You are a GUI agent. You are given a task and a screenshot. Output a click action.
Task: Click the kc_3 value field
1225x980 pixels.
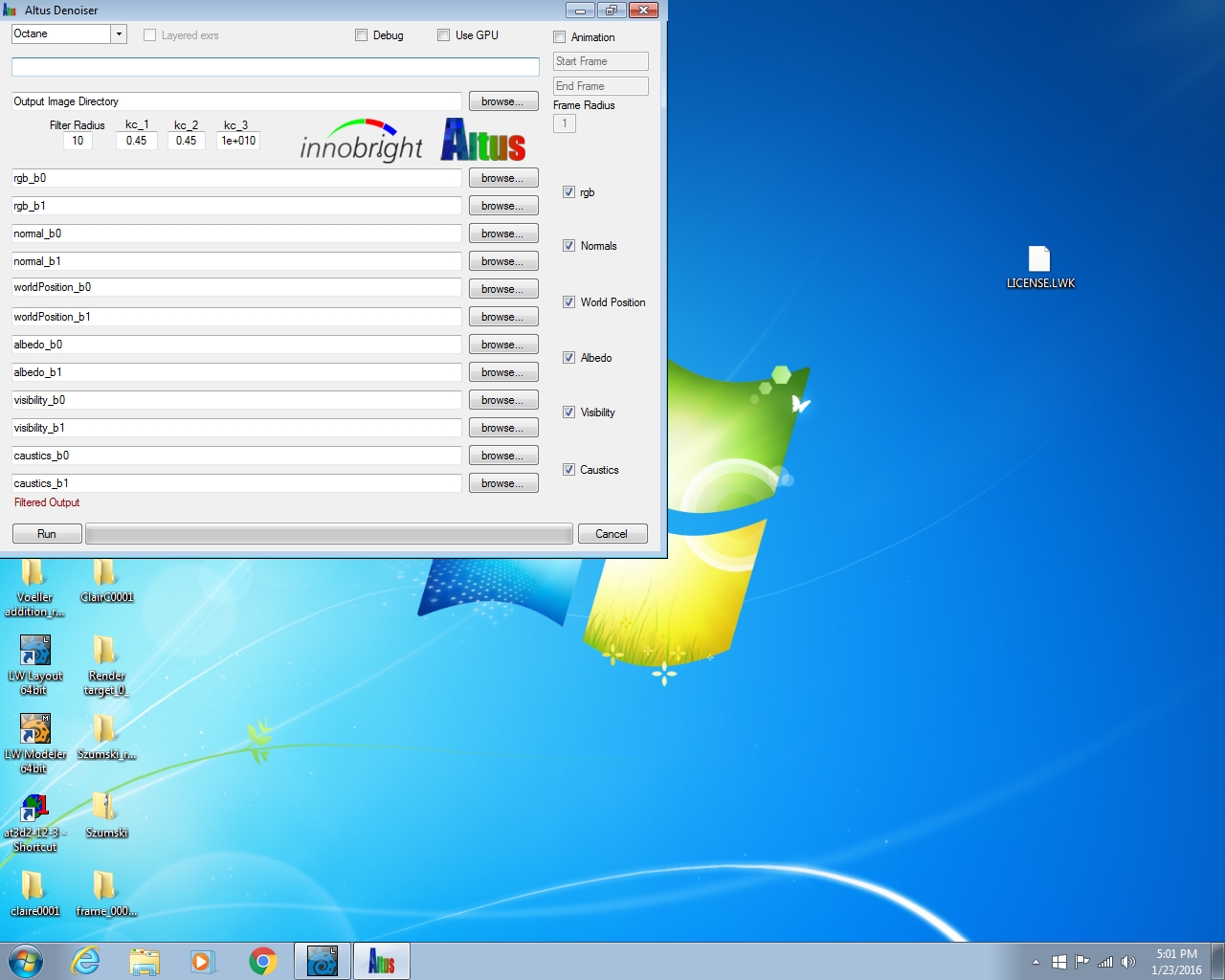click(238, 141)
